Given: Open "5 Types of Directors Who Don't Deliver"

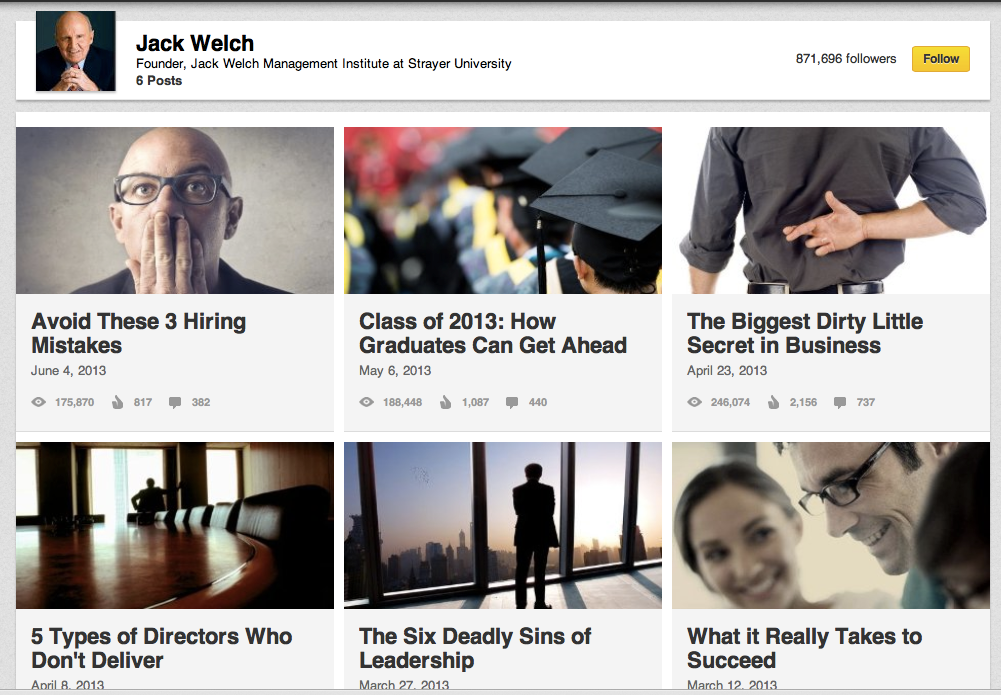Looking at the screenshot, I should click(158, 648).
